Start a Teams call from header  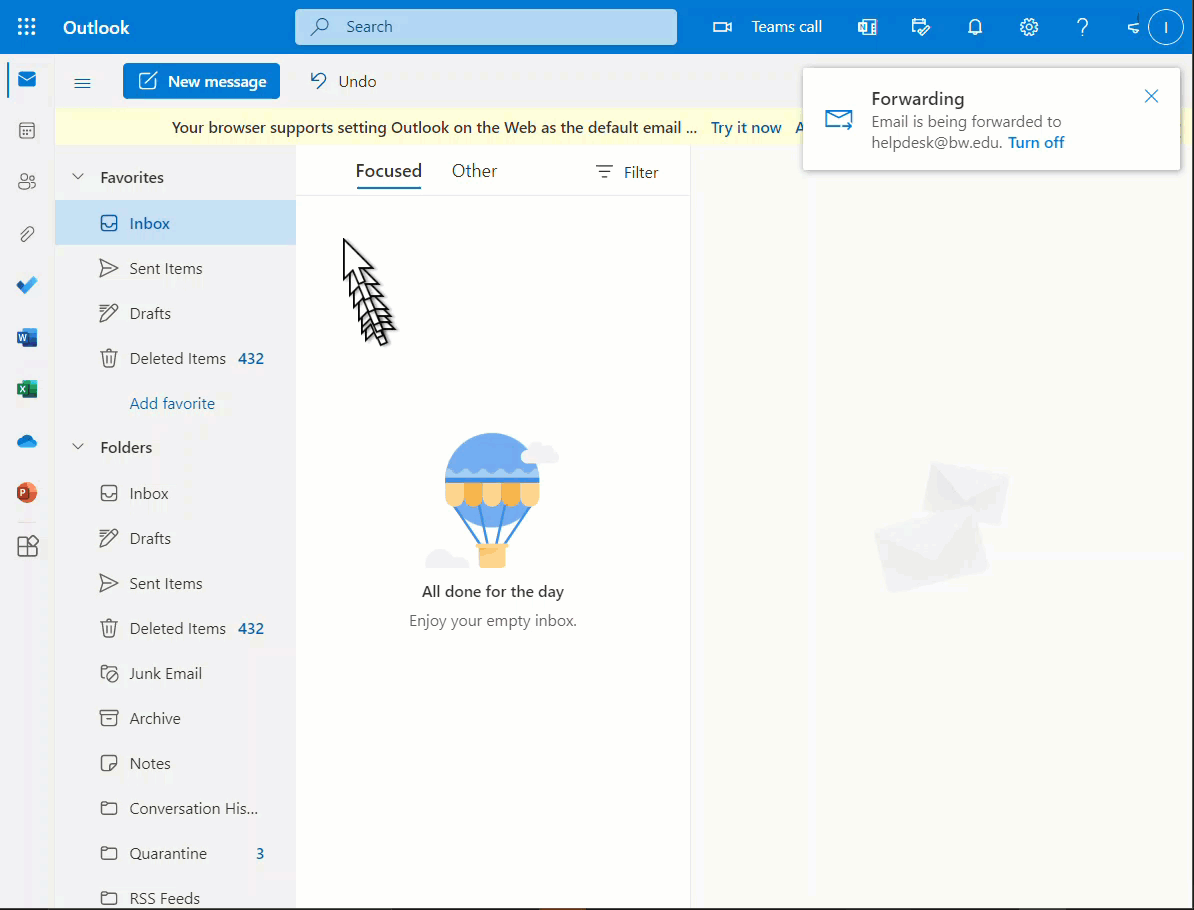point(768,27)
